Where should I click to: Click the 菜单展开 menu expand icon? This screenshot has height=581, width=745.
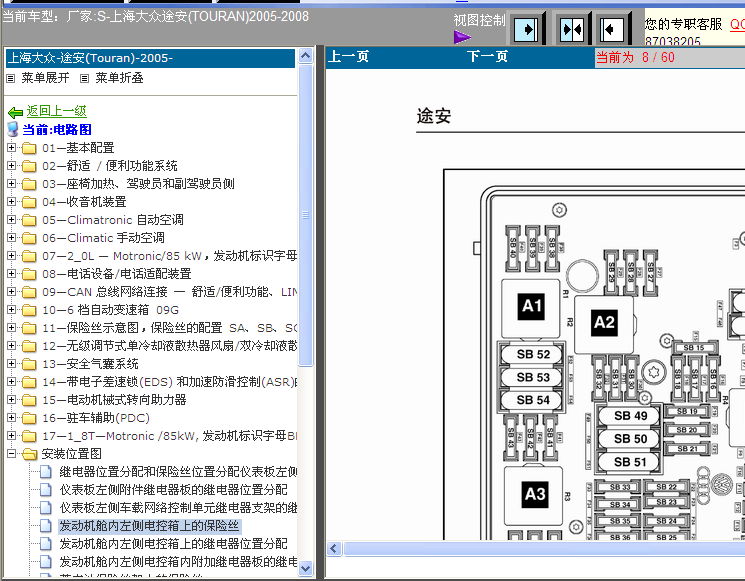[x=10, y=78]
